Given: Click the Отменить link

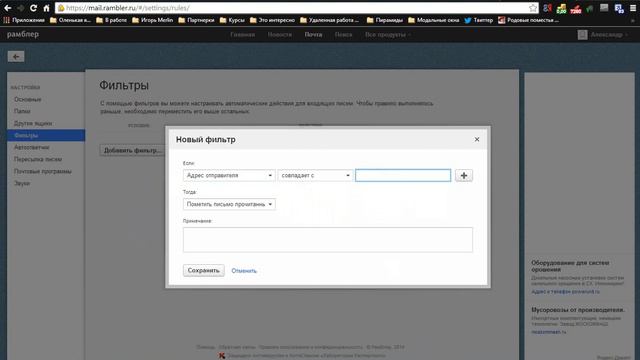Looking at the screenshot, I should [244, 271].
